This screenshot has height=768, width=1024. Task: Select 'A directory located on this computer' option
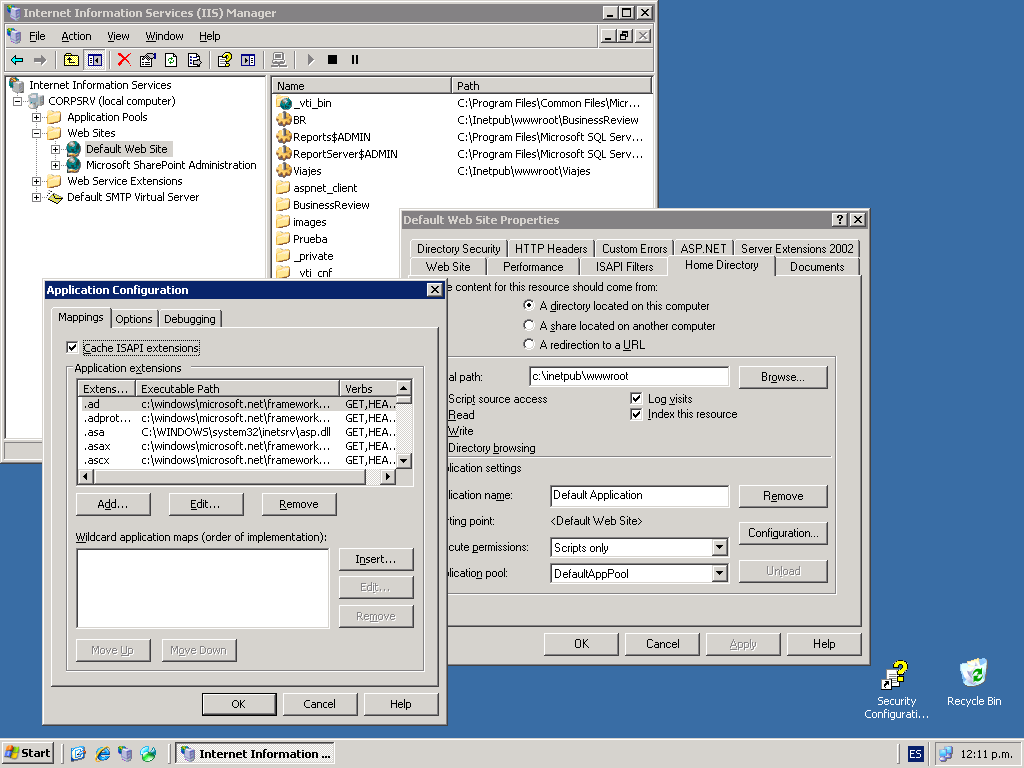point(529,305)
